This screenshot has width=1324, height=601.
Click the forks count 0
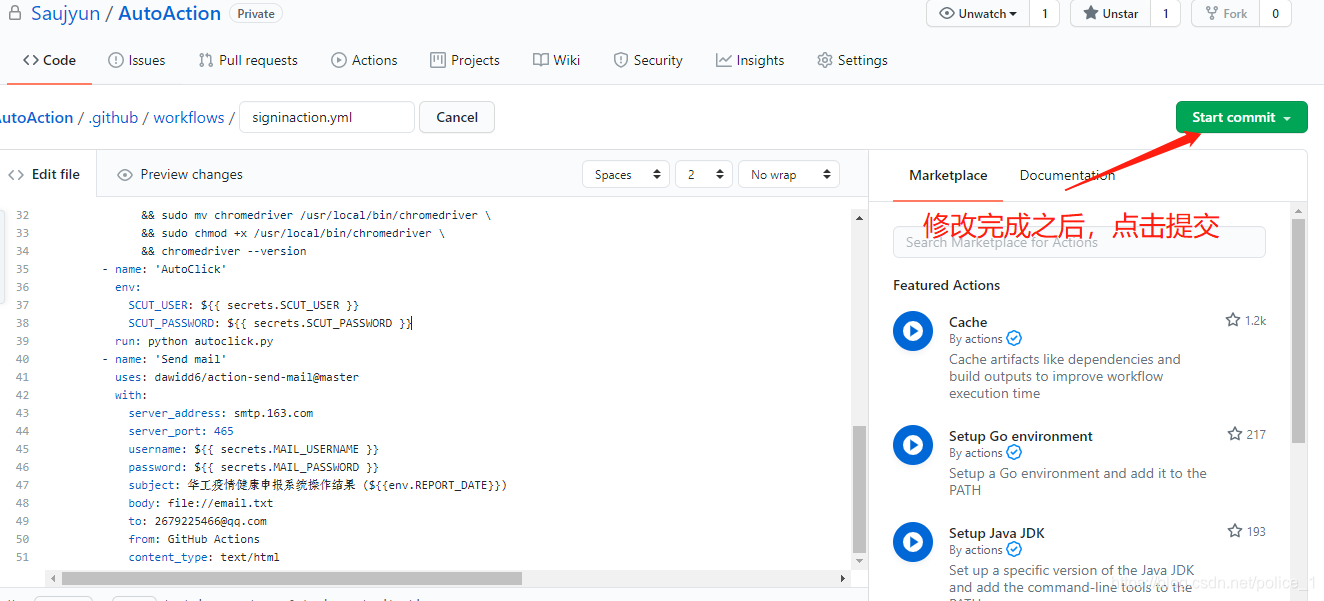1275,14
